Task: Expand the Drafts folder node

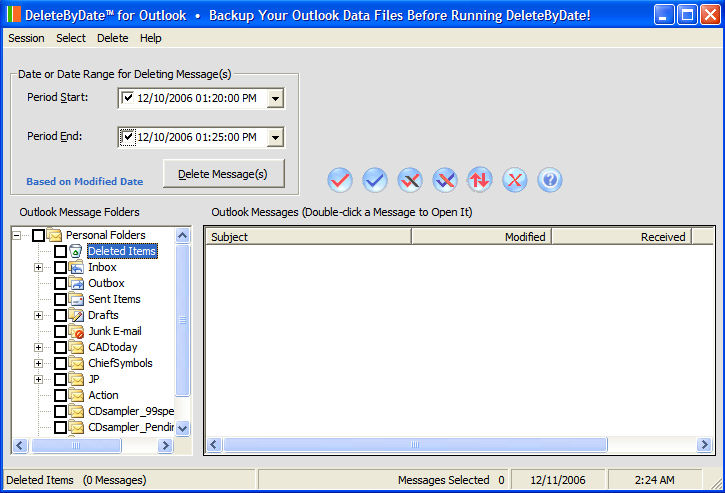Action: [x=39, y=315]
